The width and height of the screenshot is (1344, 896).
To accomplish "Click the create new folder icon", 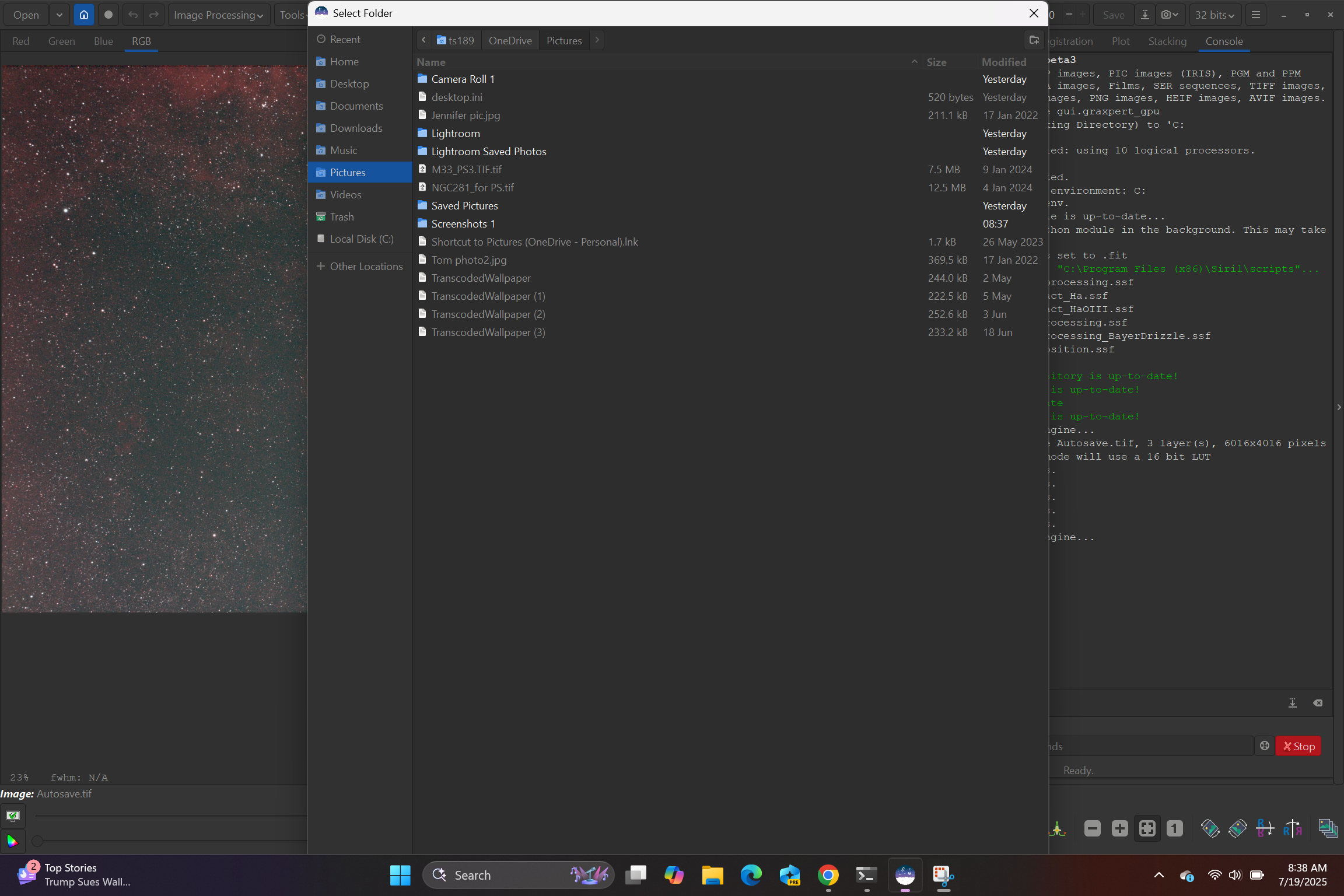I will click(x=1034, y=40).
